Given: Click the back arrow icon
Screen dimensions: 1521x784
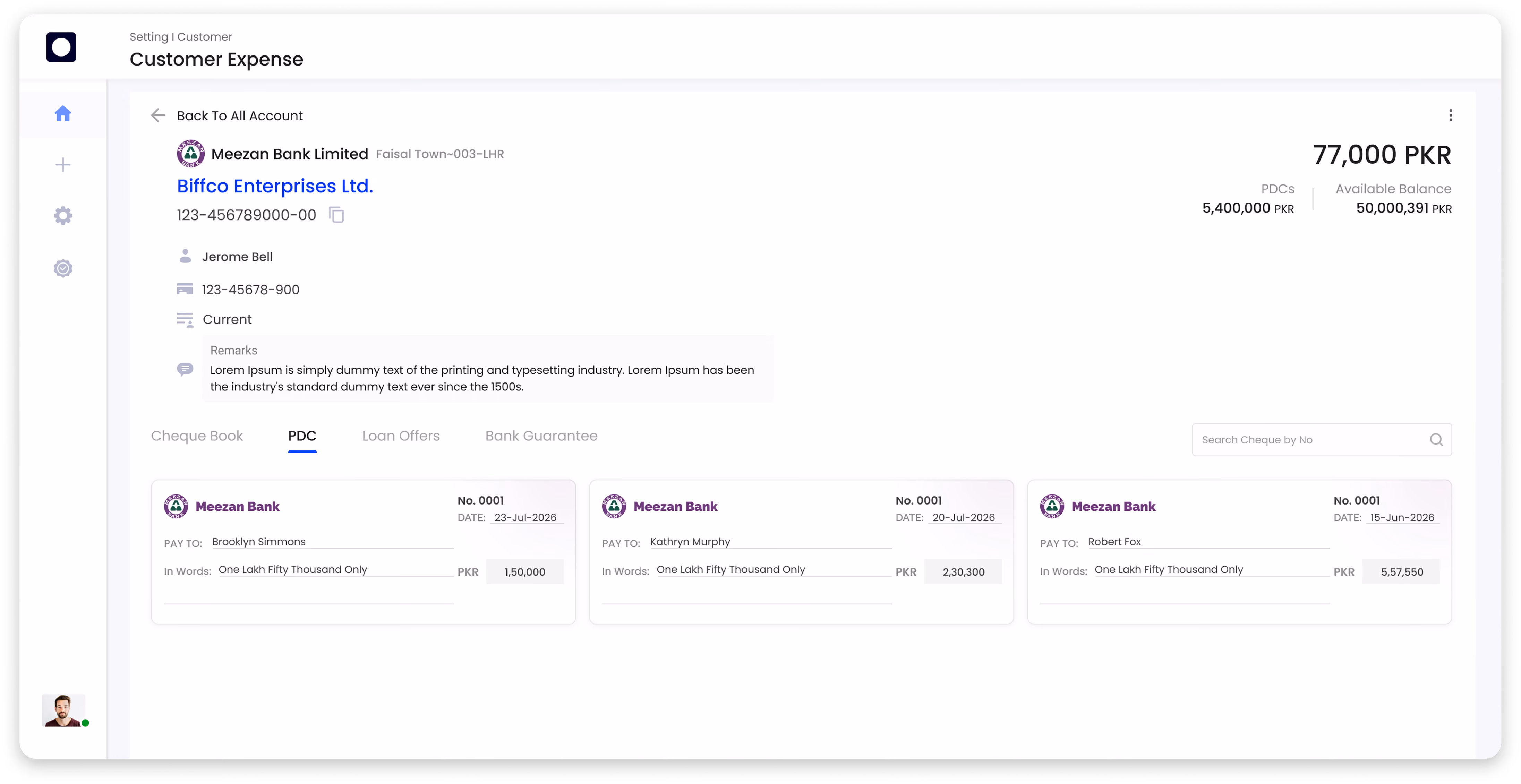Looking at the screenshot, I should click(158, 115).
